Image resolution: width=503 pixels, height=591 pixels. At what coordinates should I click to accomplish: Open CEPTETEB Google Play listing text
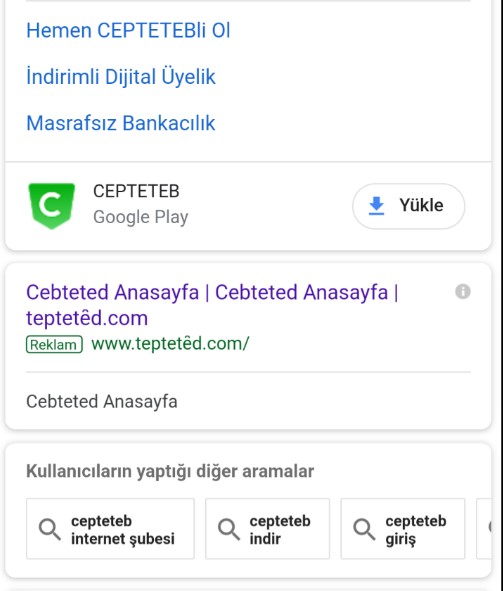point(141,204)
